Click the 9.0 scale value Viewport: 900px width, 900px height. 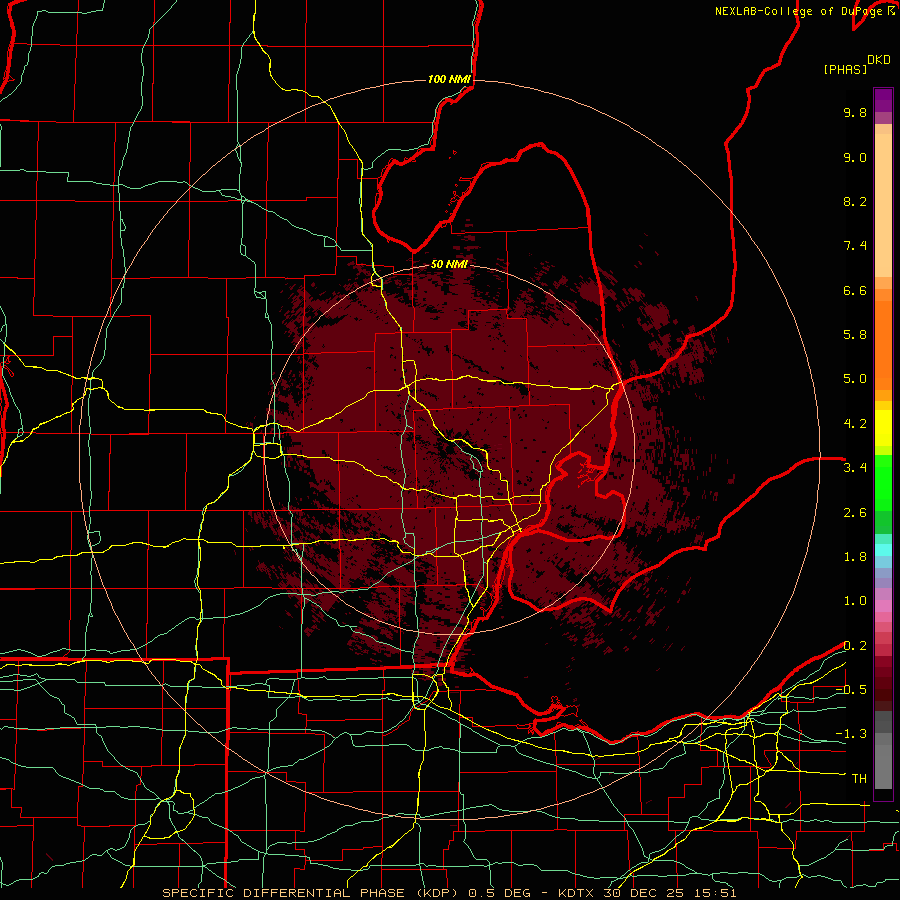coord(855,157)
